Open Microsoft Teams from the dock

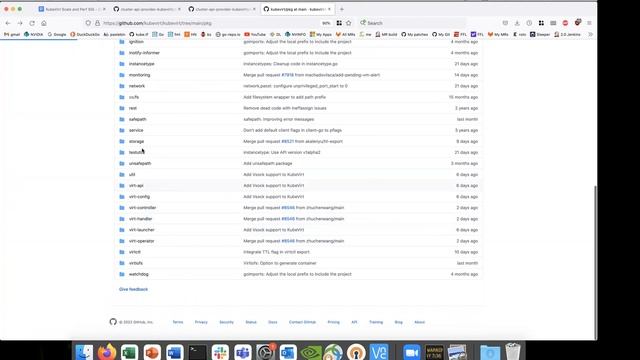(242, 352)
